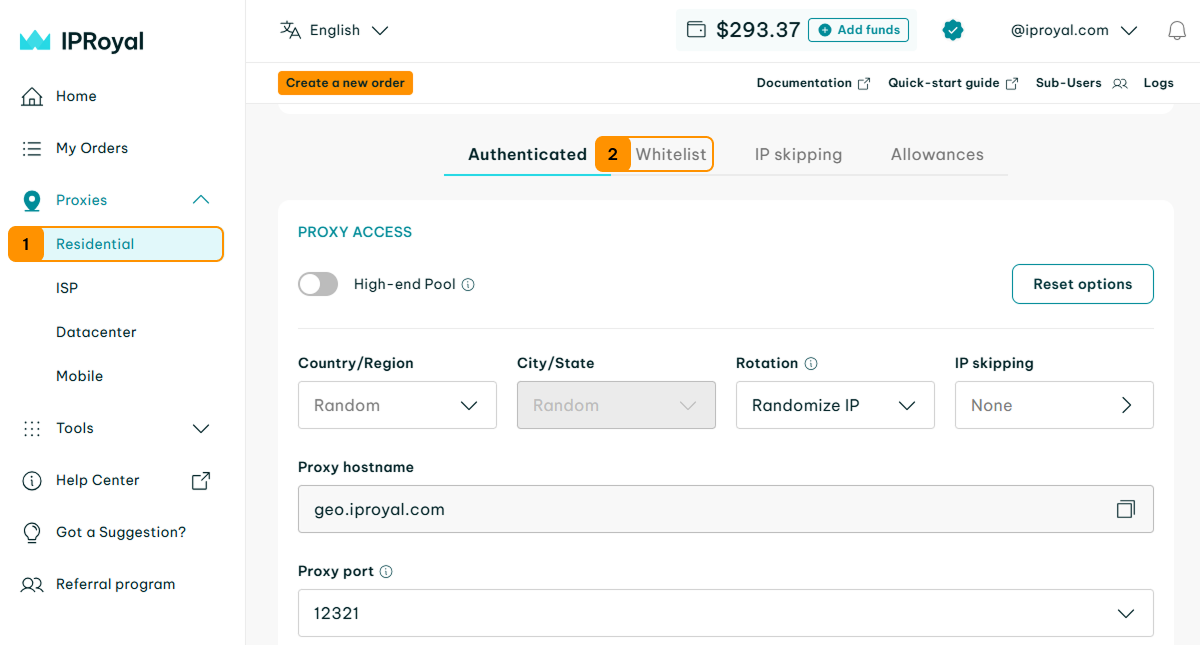
Task: Click the Quick-start guide external link icon
Action: 1012,84
